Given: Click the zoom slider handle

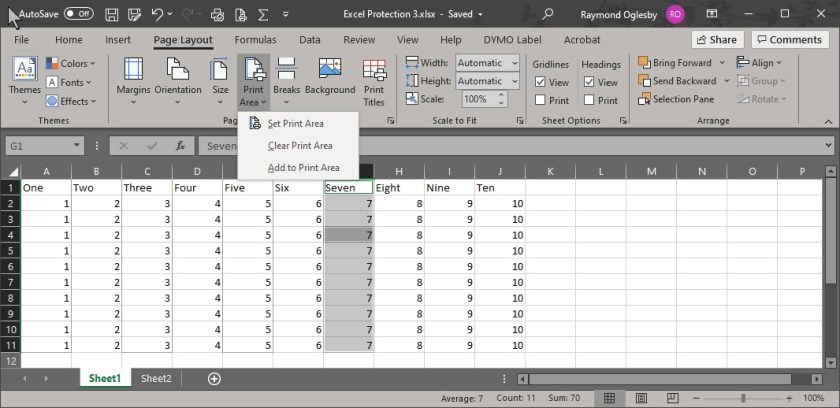Looking at the screenshot, I should pos(742,398).
